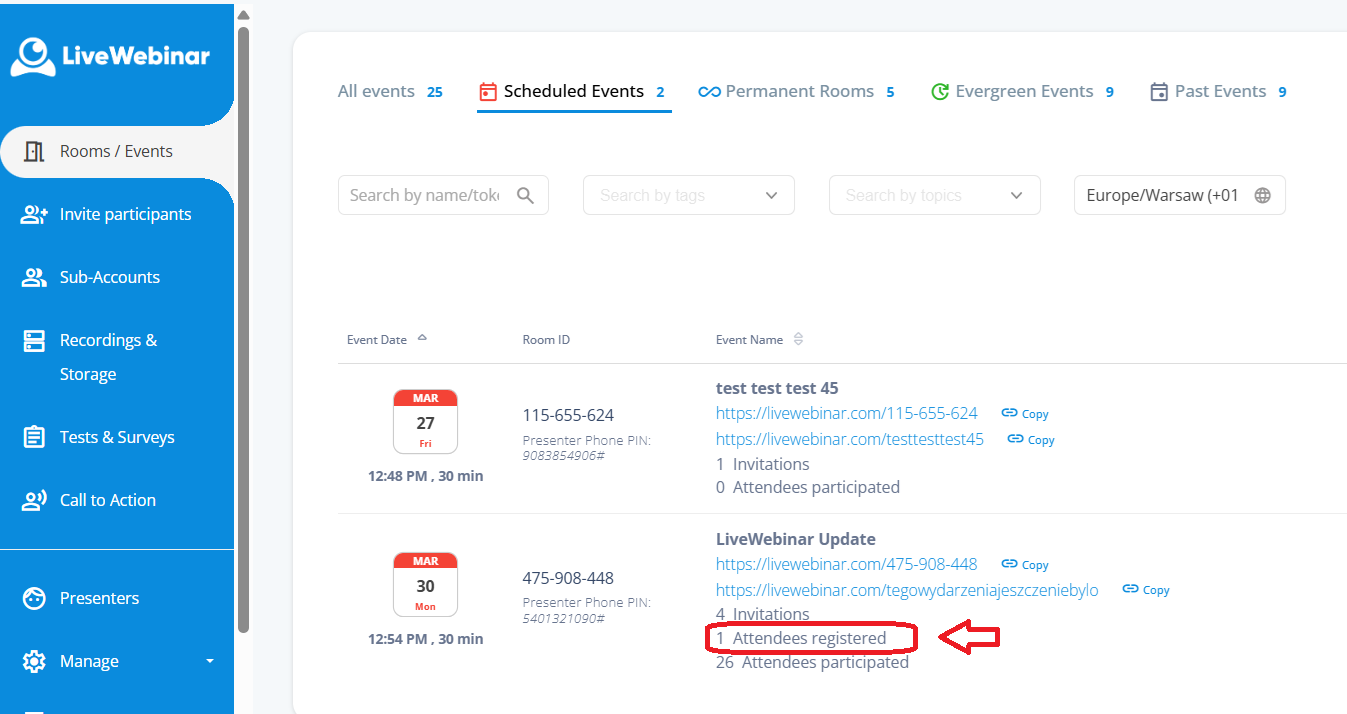The width and height of the screenshot is (1347, 714).
Task: Open the Presenters section in sidebar
Action: pyautogui.click(x=99, y=598)
